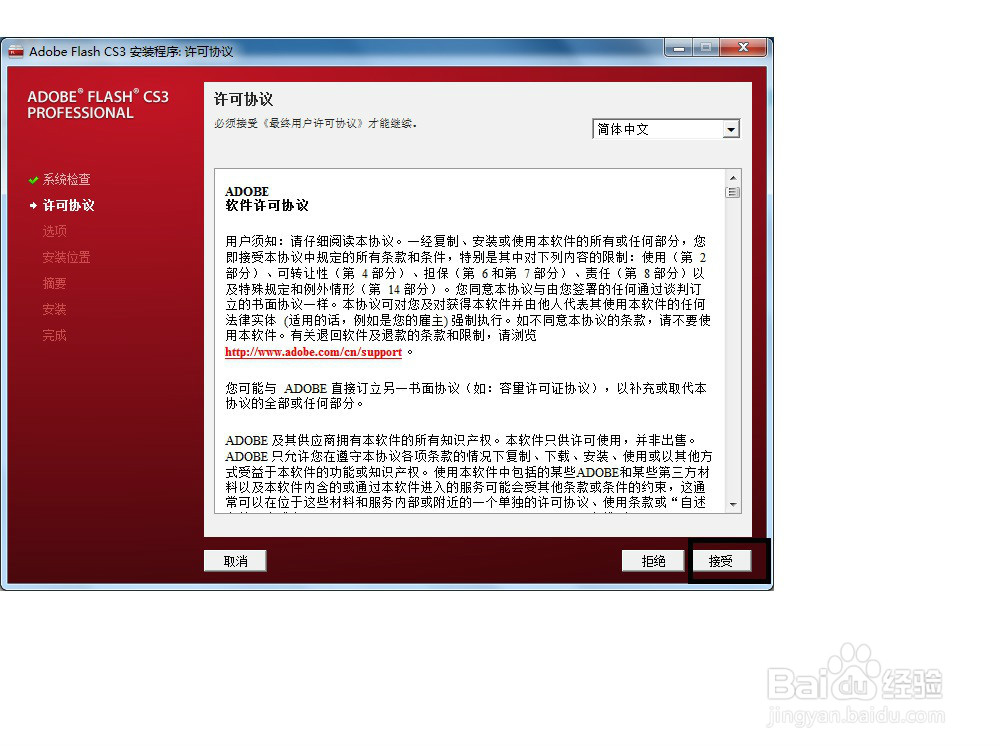Select 完成 step in sidebar
Image resolution: width=1000 pixels, height=750 pixels.
point(54,335)
